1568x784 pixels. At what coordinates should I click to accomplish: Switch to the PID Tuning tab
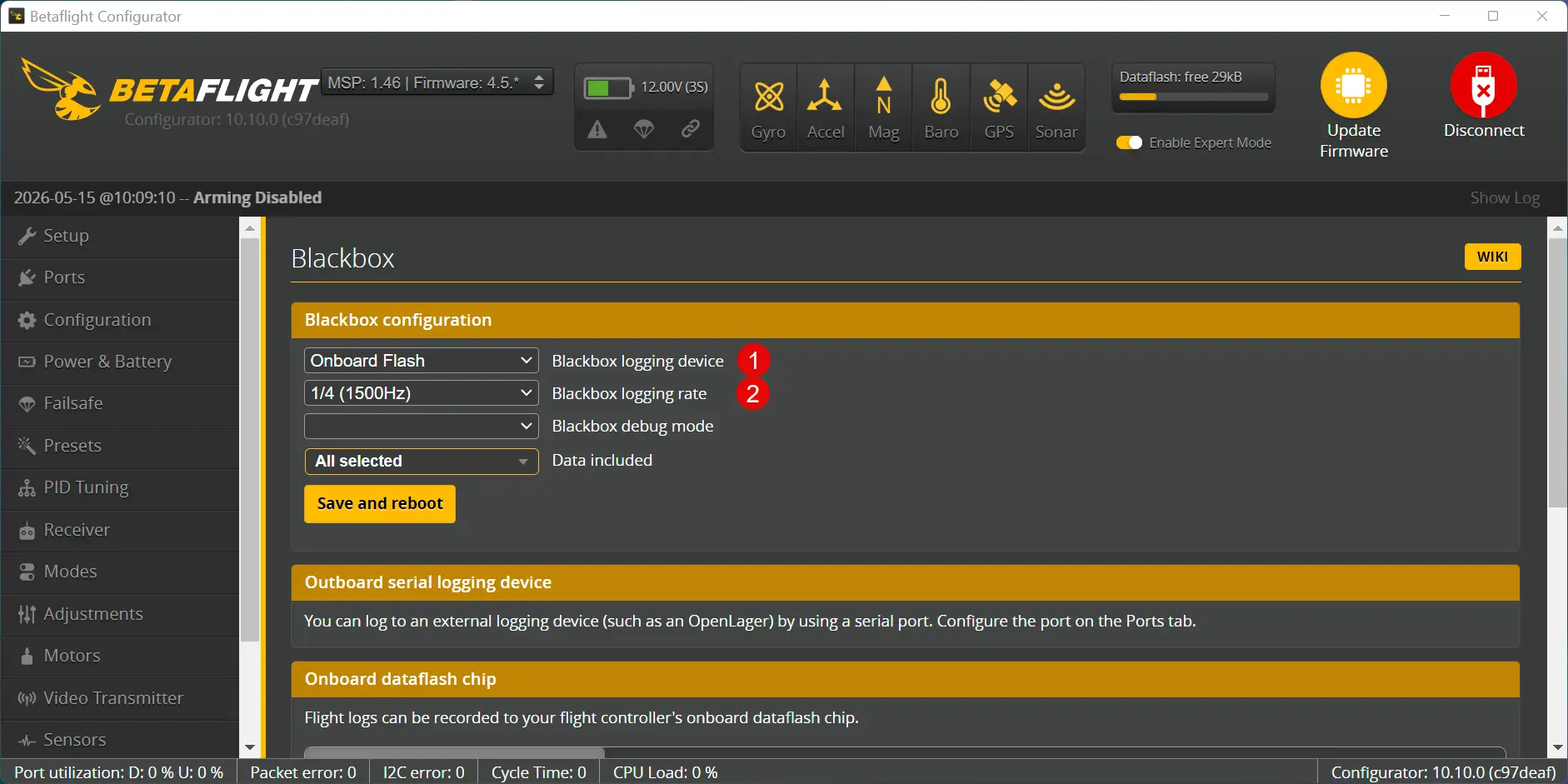pos(120,487)
